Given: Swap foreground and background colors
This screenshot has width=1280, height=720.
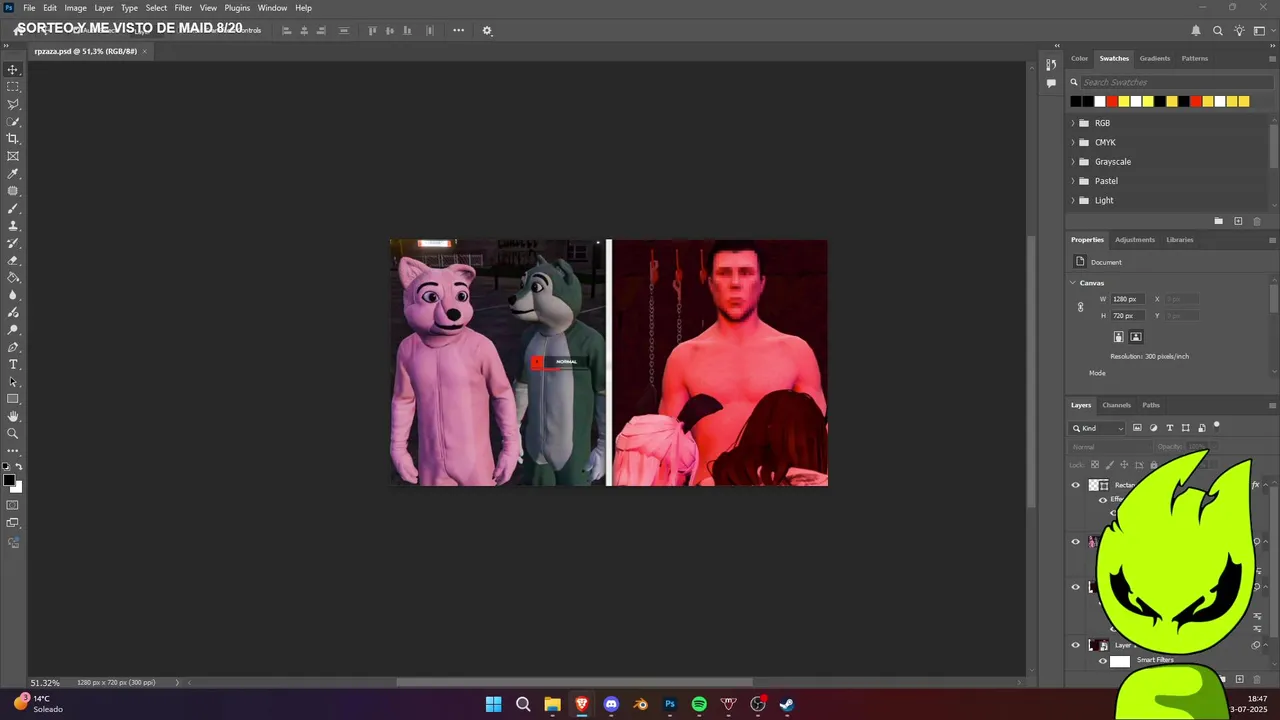Looking at the screenshot, I should [18, 467].
